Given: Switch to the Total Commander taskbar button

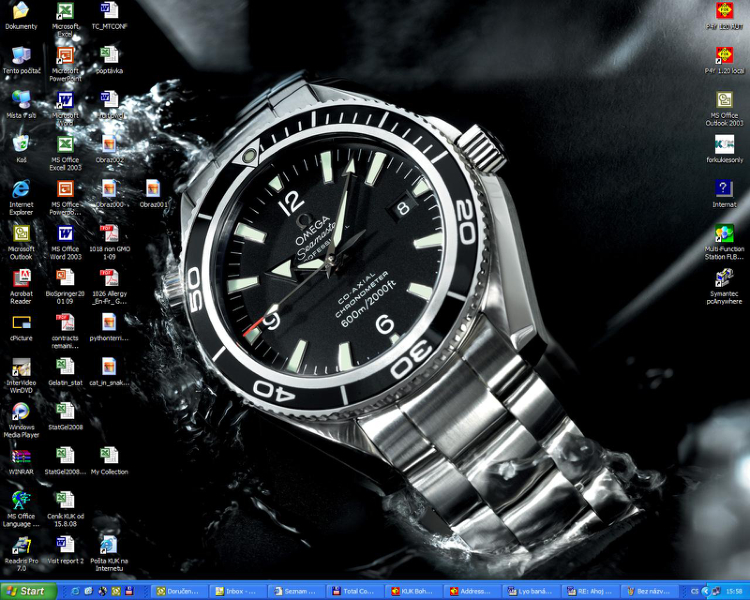Looking at the screenshot, I should pos(356,591).
